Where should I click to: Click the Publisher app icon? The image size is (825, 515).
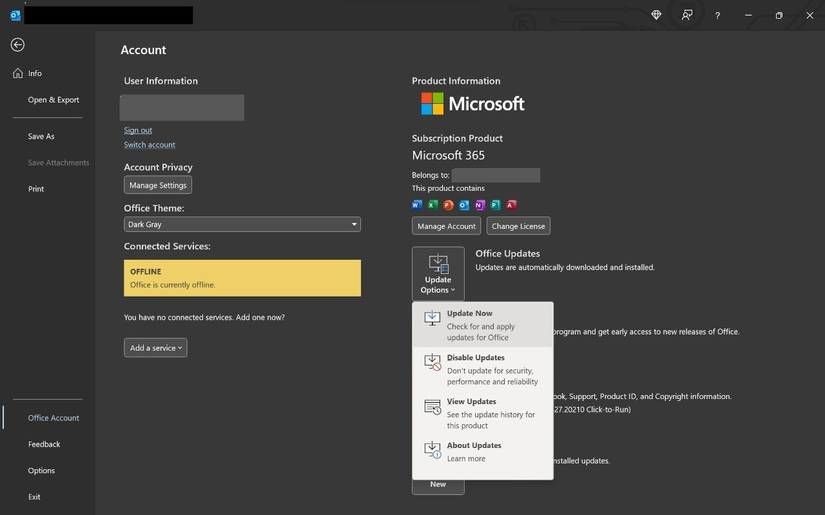pos(495,205)
